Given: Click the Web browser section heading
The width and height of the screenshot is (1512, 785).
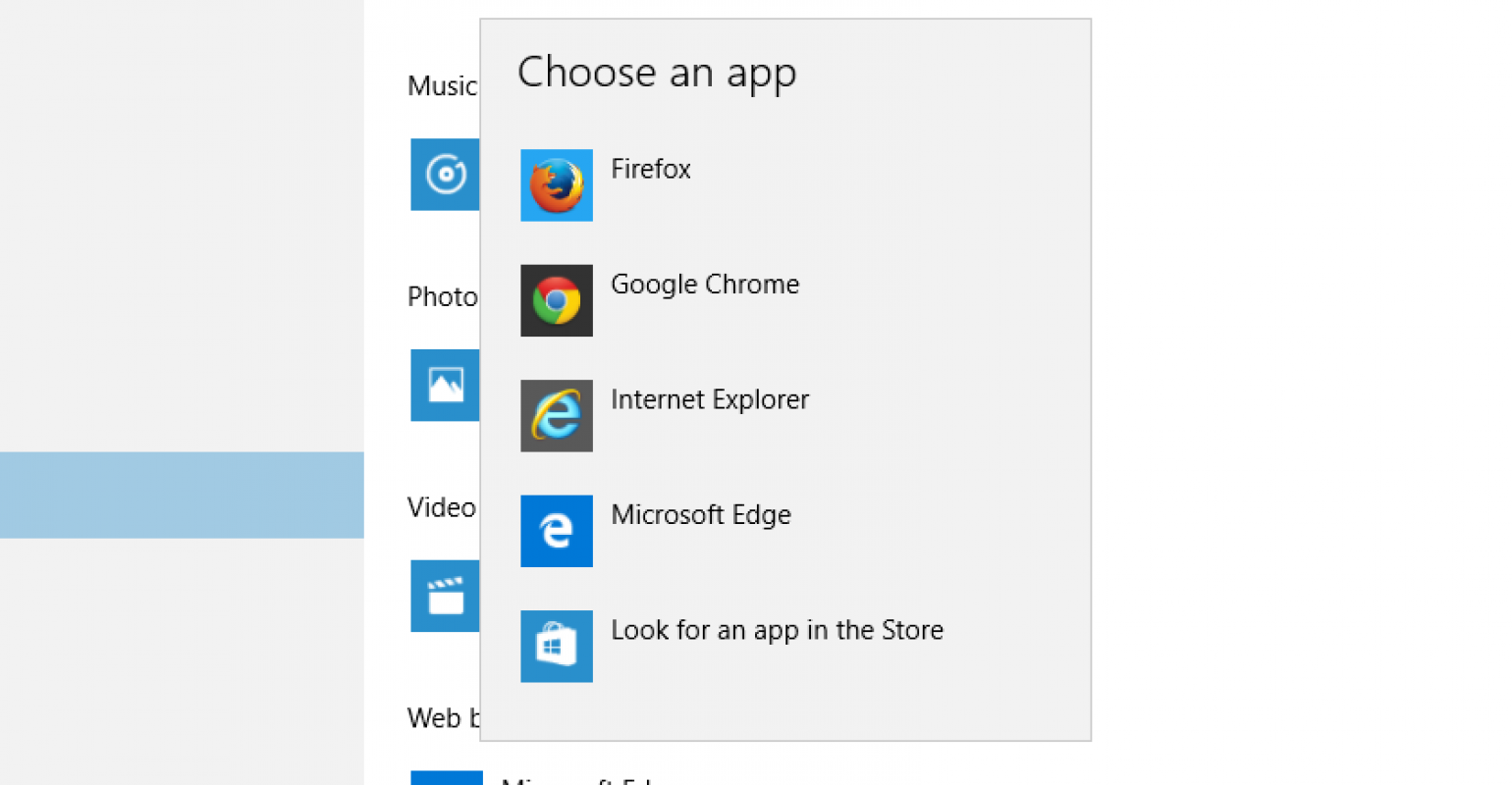Looking at the screenshot, I should [x=442, y=718].
